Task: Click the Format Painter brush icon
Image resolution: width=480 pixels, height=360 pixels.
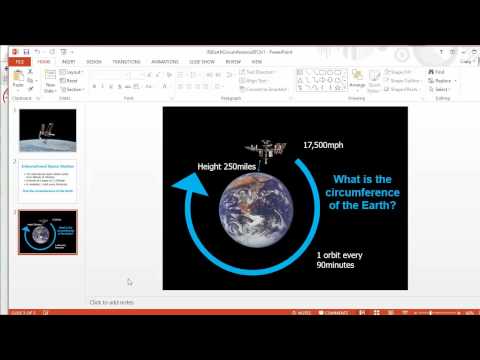Action: [30, 89]
